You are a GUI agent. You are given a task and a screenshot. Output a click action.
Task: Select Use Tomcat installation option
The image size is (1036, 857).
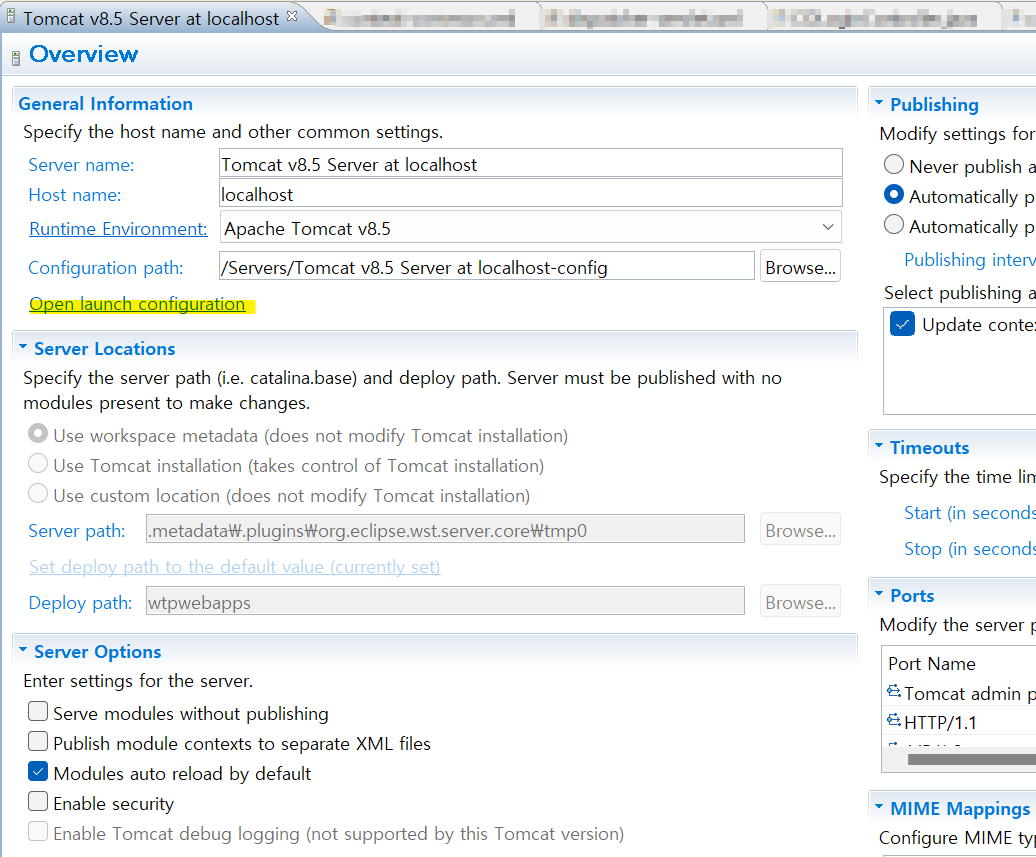point(38,463)
